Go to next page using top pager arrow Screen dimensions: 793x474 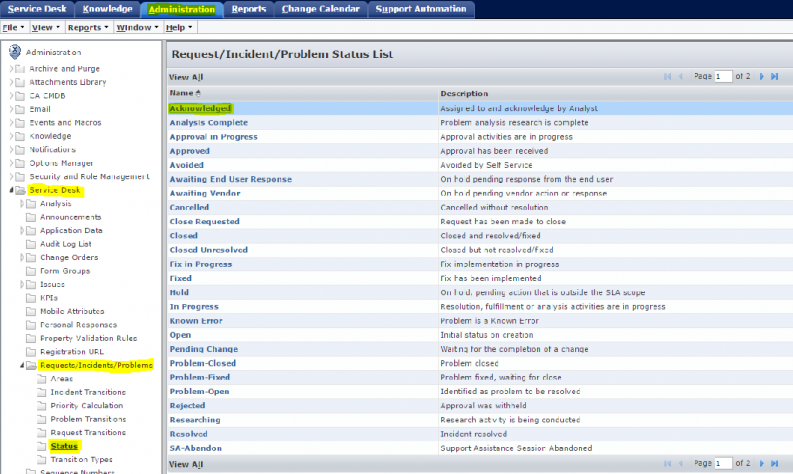tap(762, 76)
